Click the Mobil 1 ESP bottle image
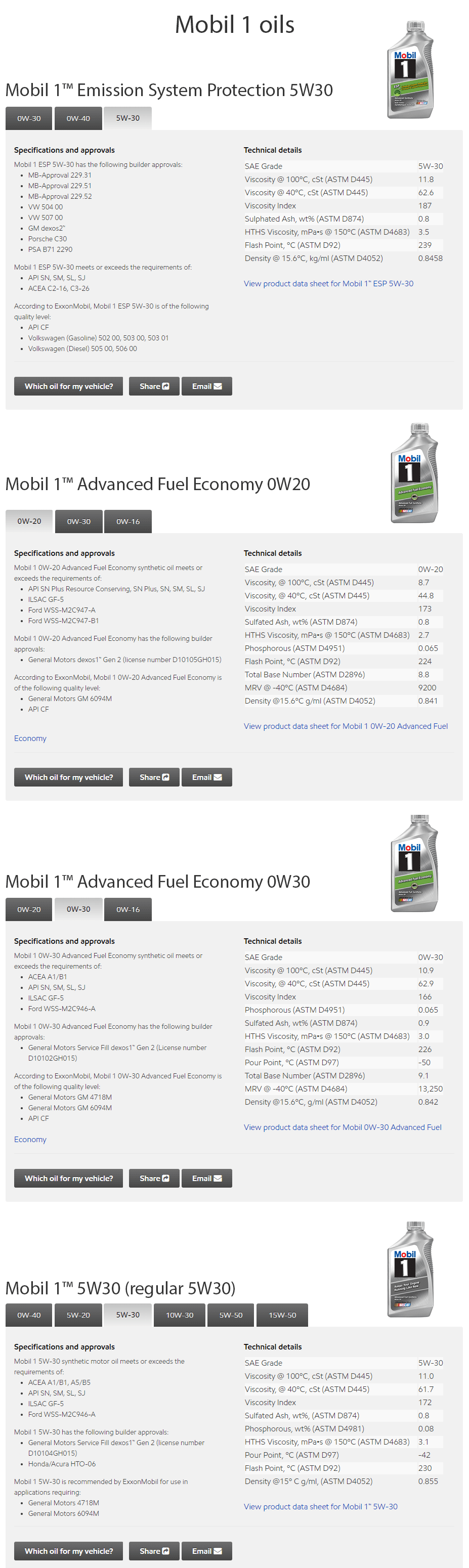Viewport: 469px width, 1568px height. point(412,67)
